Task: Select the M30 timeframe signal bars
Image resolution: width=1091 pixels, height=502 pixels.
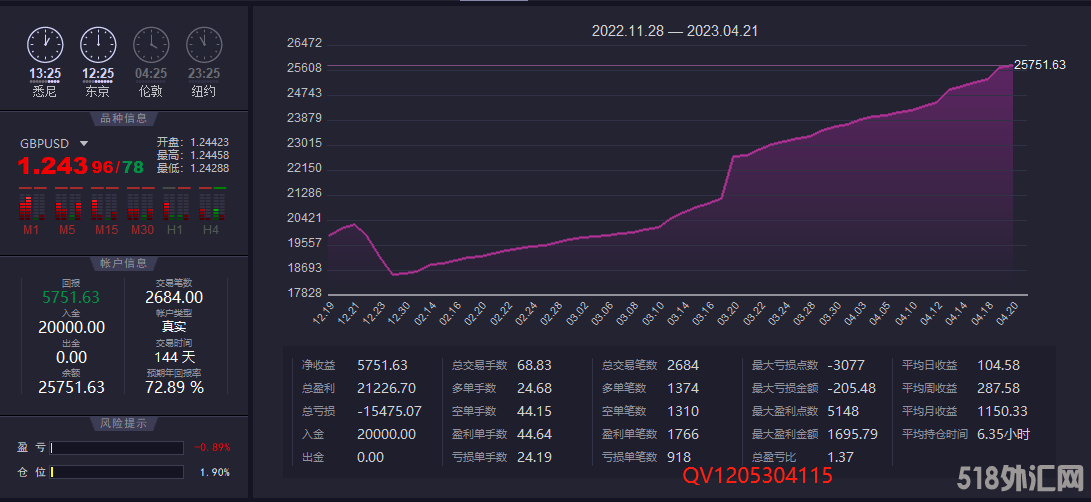Action: click(x=139, y=207)
